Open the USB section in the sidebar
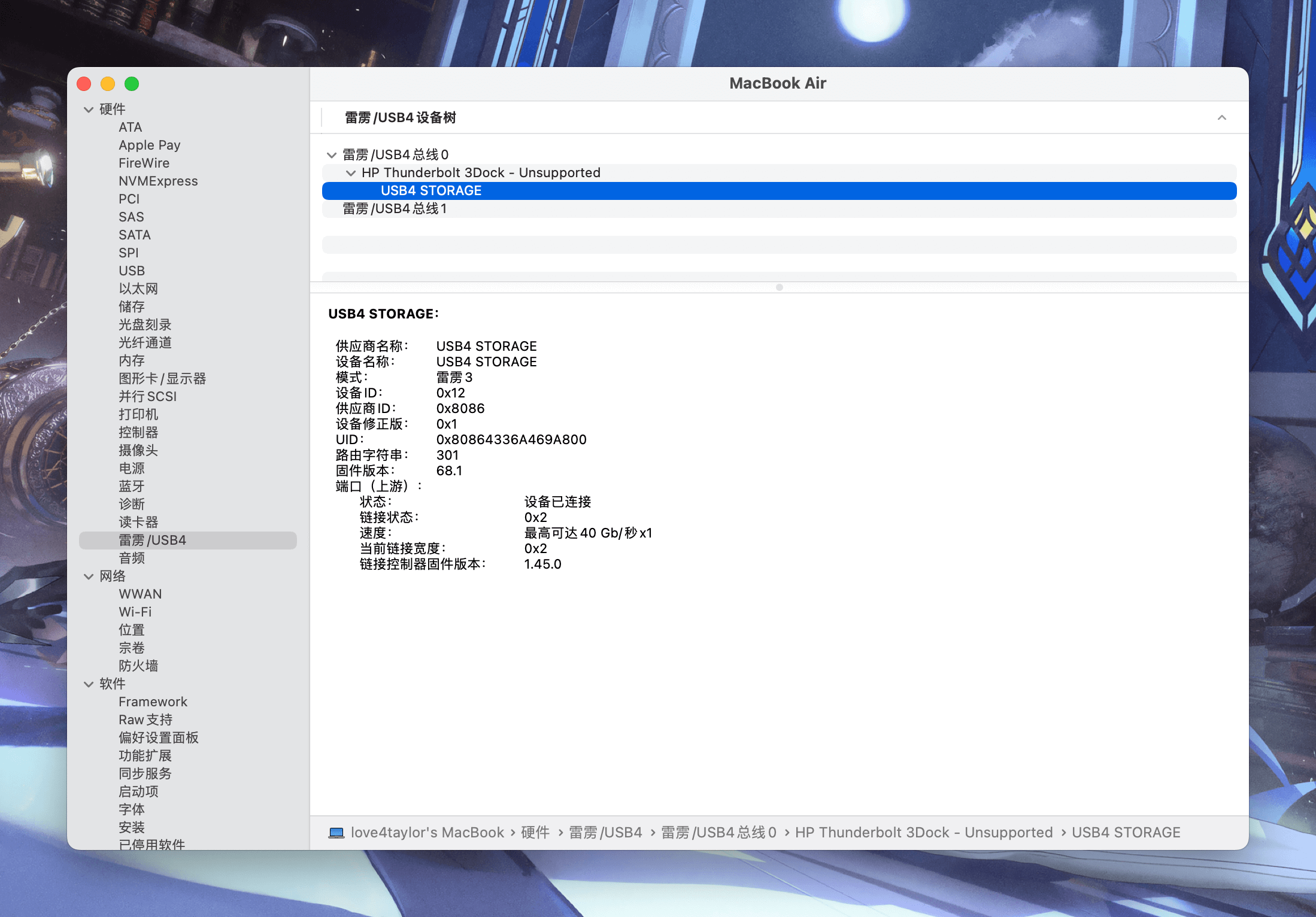The width and height of the screenshot is (1316, 917). coord(132,271)
